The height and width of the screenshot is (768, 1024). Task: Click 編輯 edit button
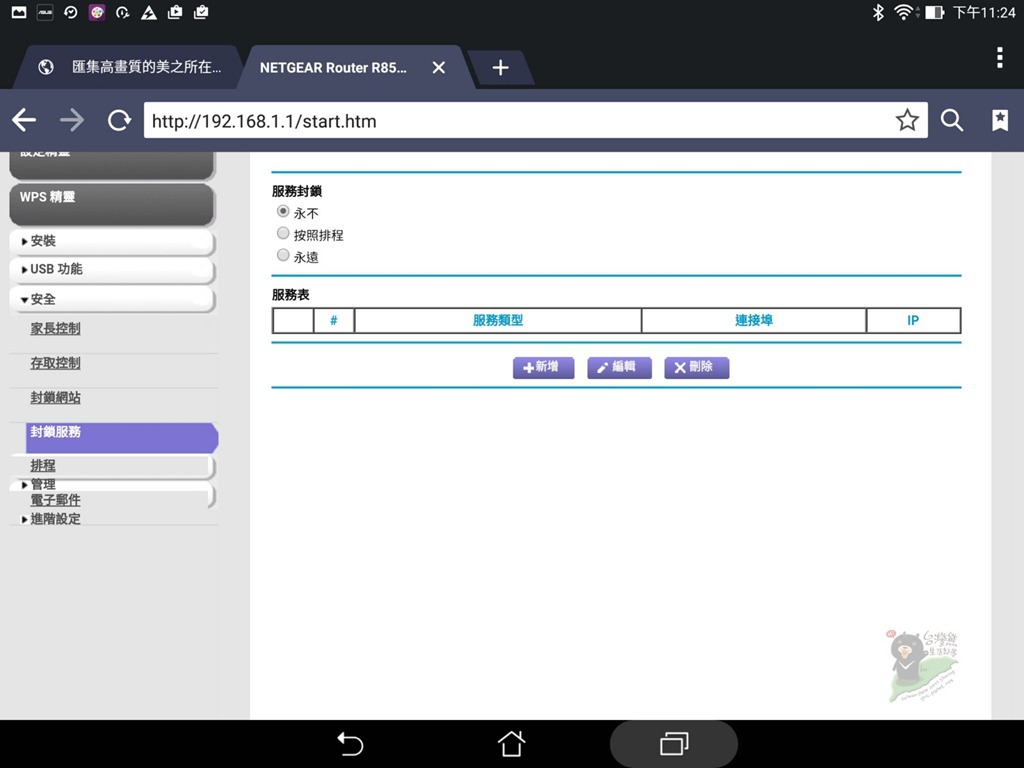coord(619,368)
